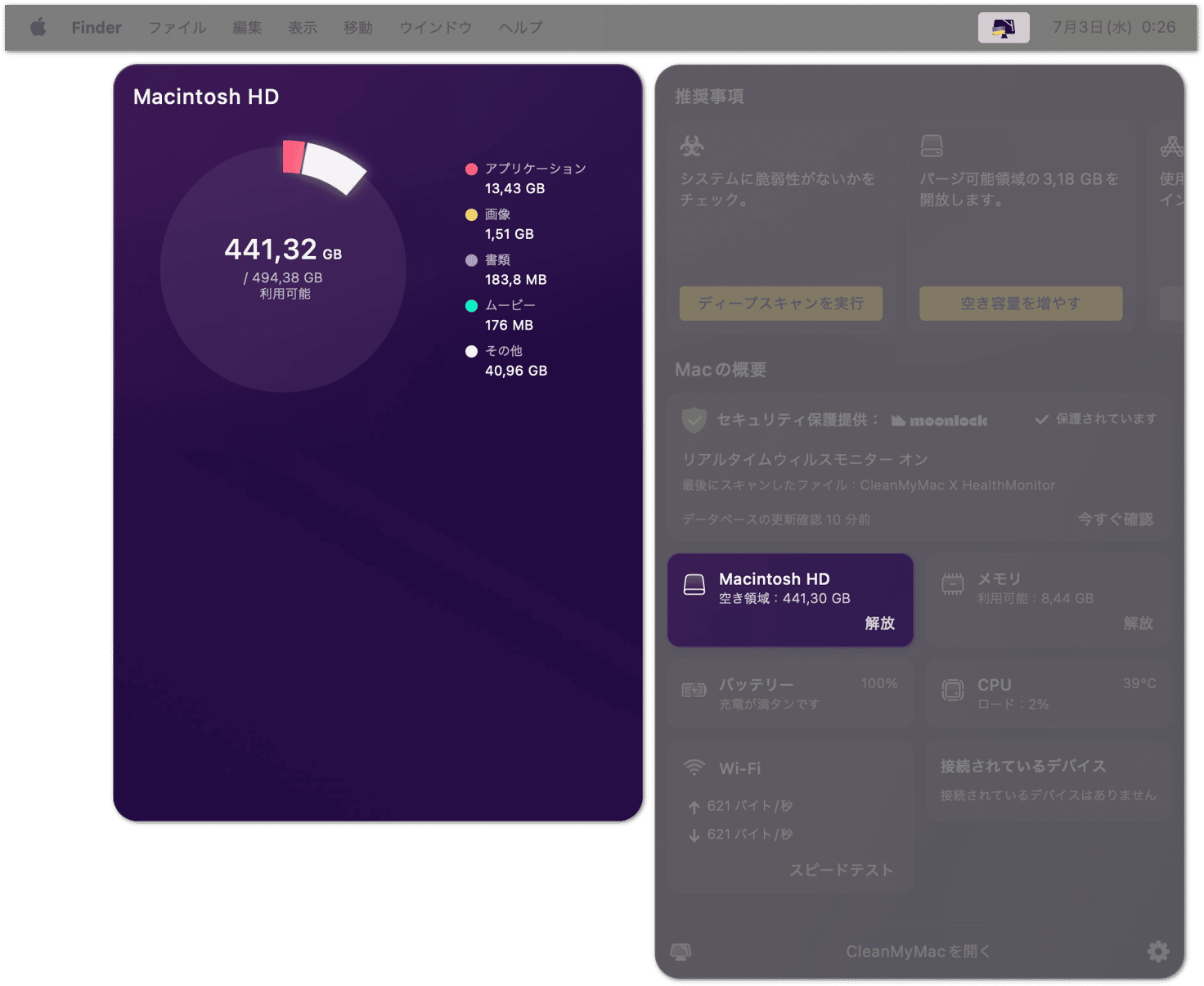Run the スピードテスト
The height and width of the screenshot is (986, 1204).
pos(841,871)
